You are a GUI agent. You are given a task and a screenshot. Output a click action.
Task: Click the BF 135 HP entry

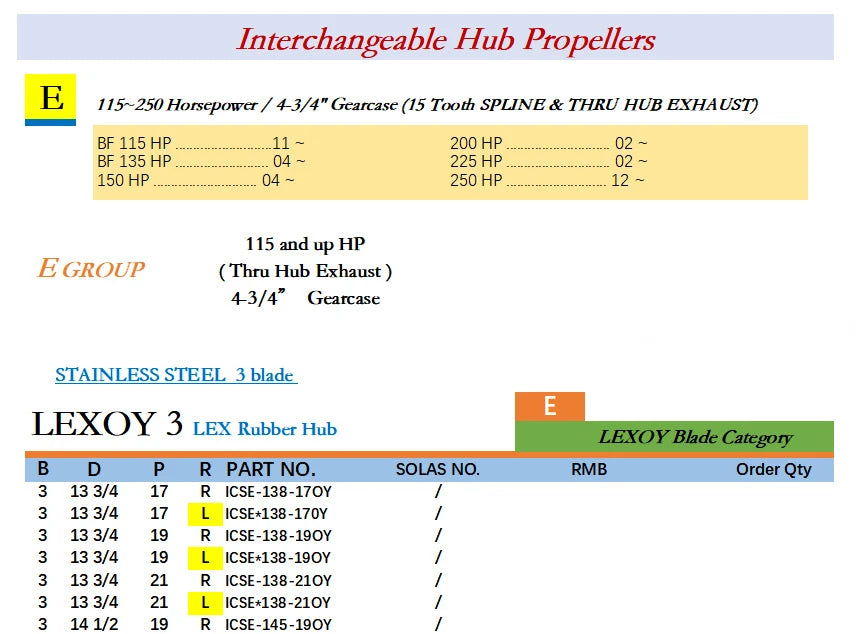pyautogui.click(x=201, y=161)
